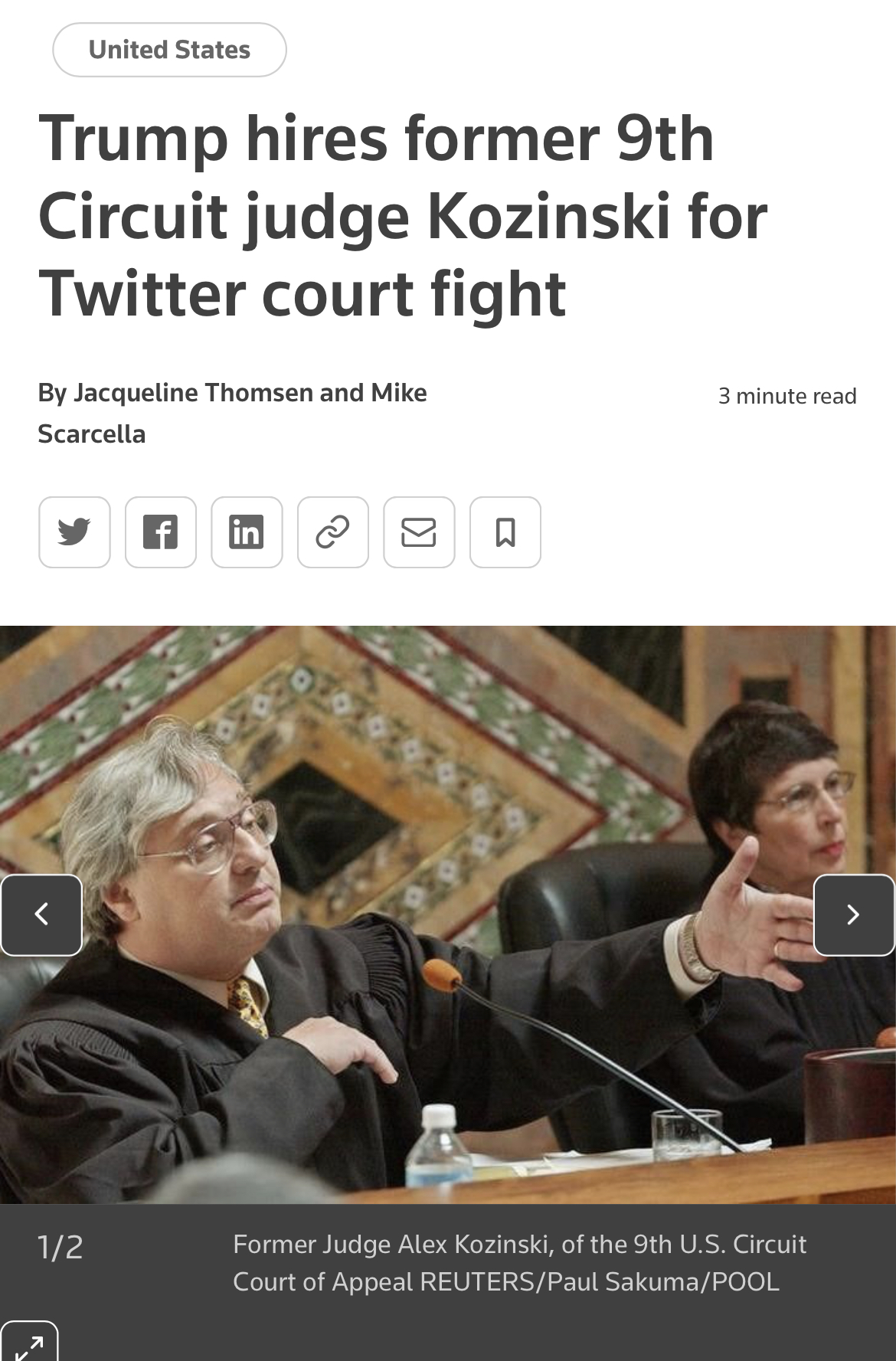Open the United States topic tag

(x=169, y=50)
